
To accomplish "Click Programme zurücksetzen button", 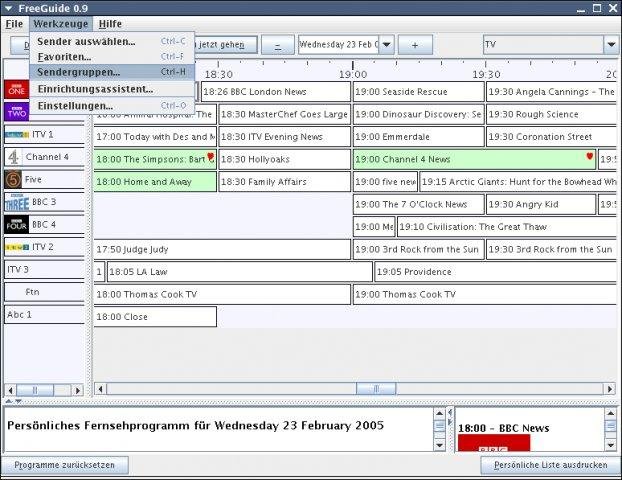I will click(x=64, y=465).
